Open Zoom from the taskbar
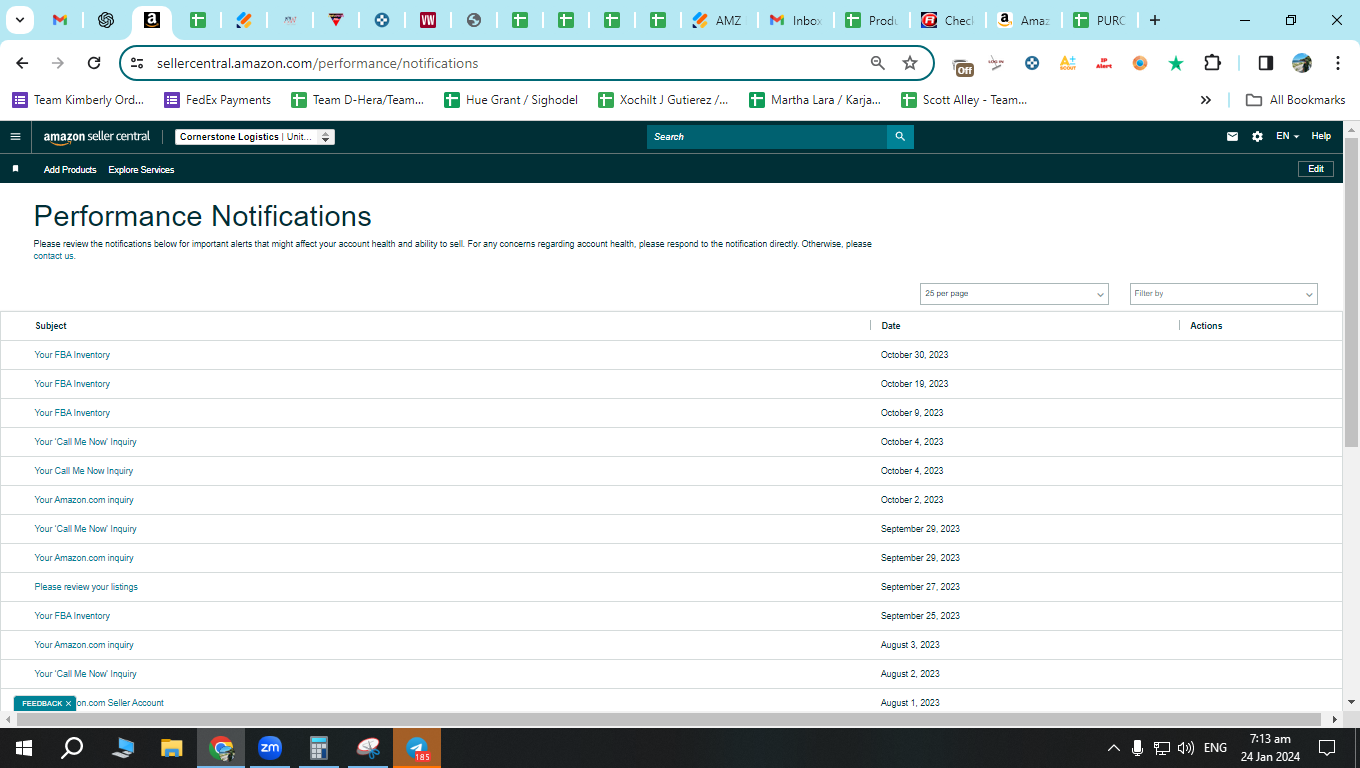This screenshot has width=1360, height=768. 269,747
